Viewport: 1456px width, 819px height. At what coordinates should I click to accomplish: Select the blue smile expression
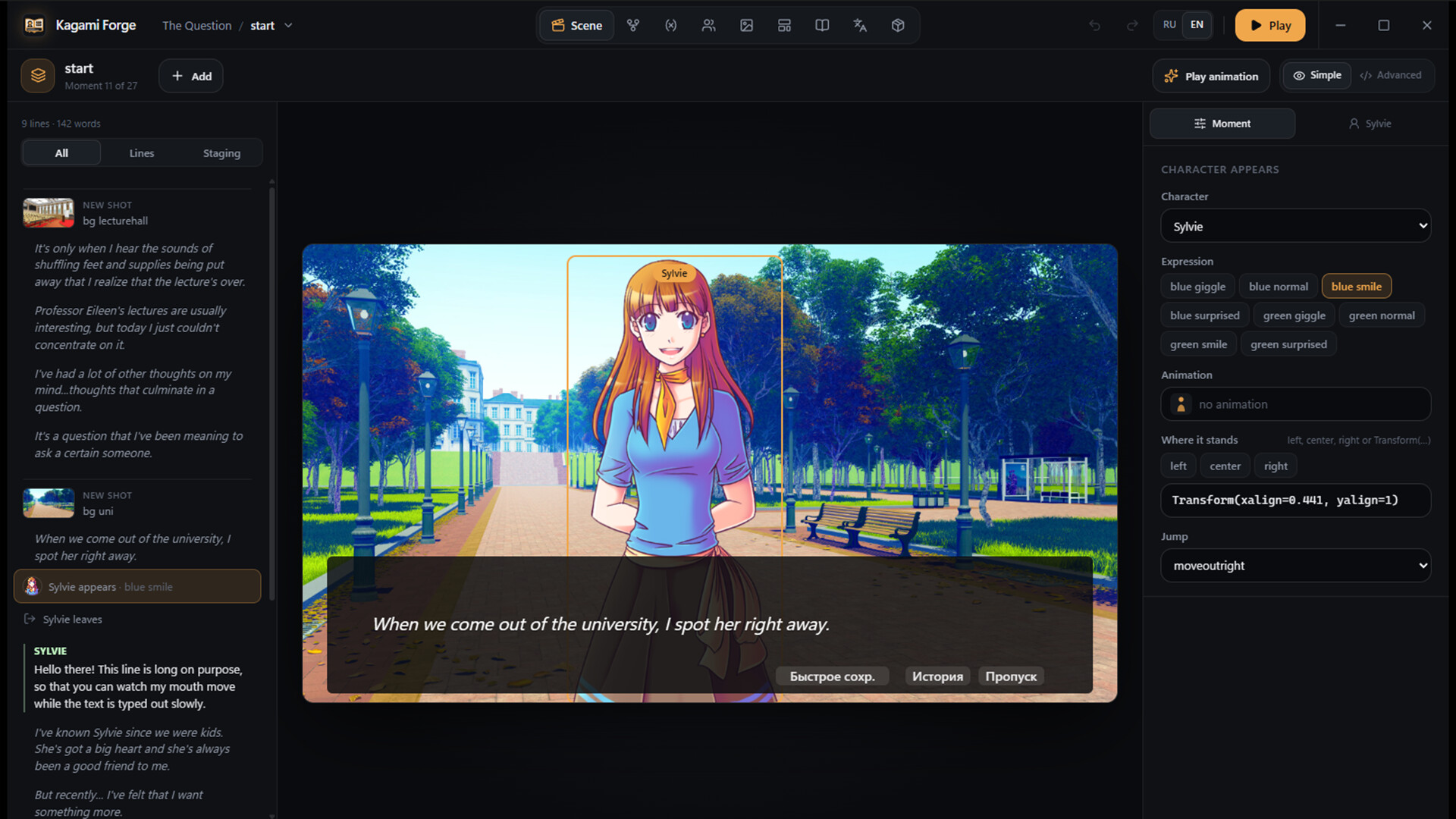point(1356,287)
